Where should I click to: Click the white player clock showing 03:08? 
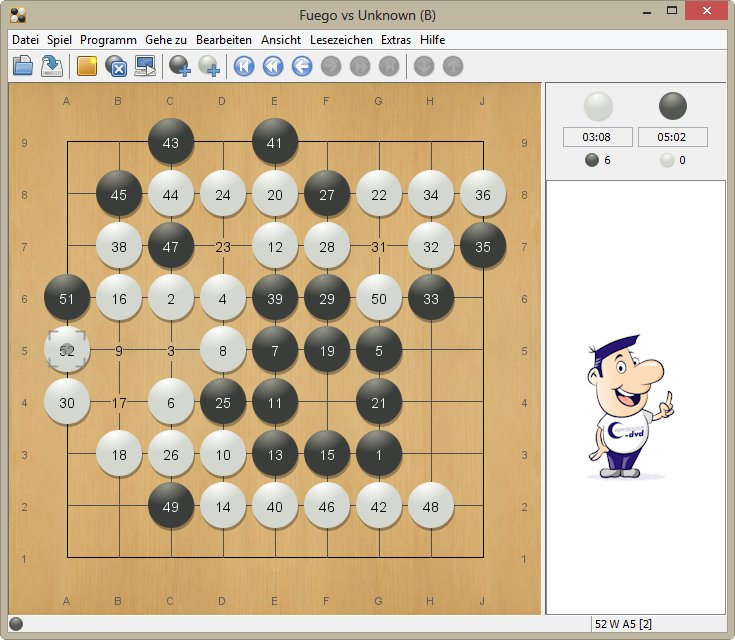597,137
